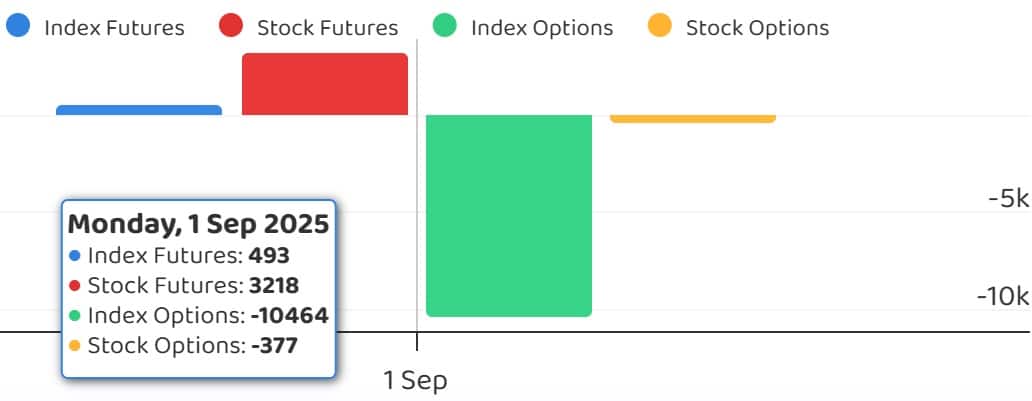
Task: Click the -5k axis value label
Action: (x=1008, y=198)
